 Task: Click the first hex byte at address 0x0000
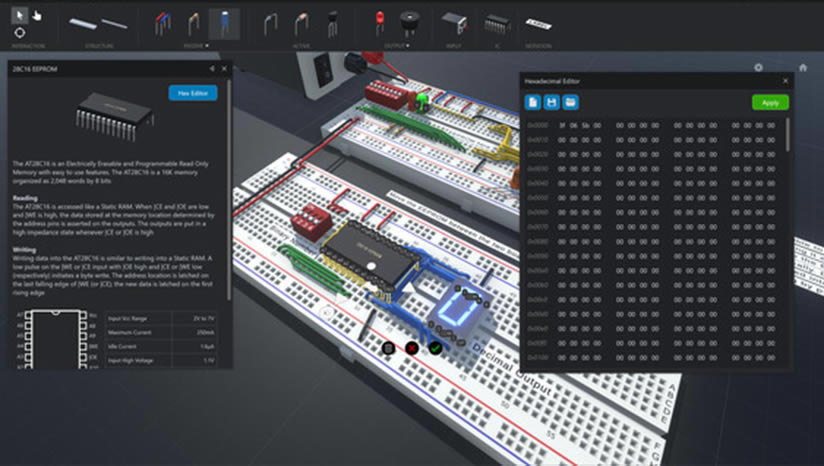pyautogui.click(x=563, y=125)
